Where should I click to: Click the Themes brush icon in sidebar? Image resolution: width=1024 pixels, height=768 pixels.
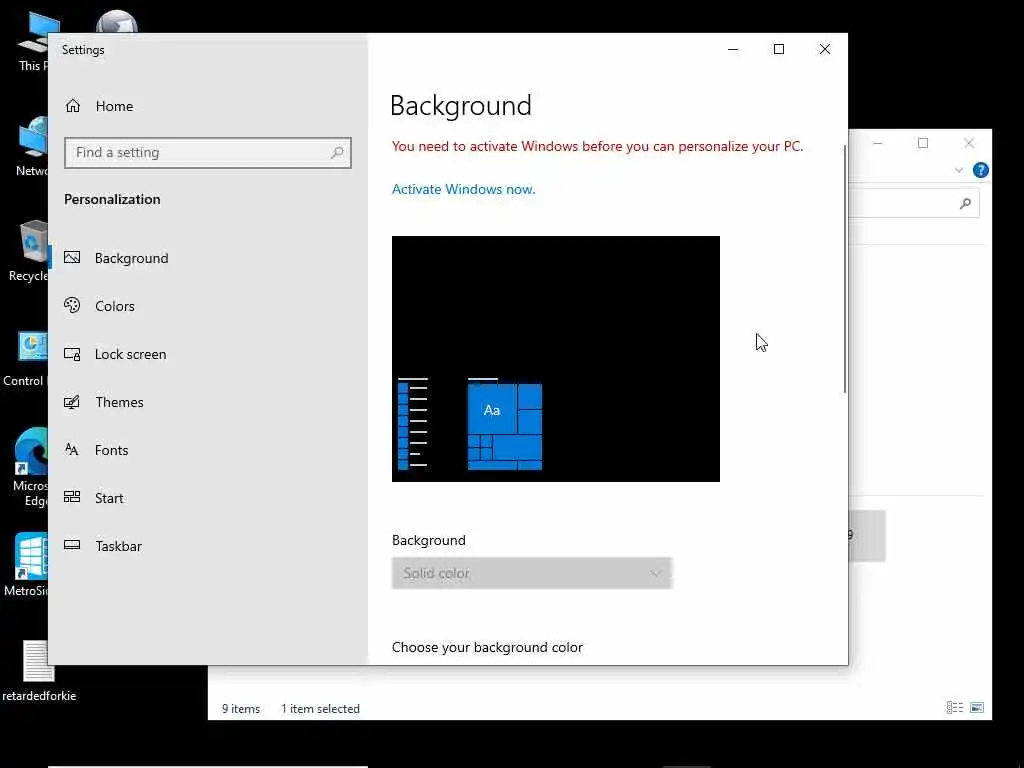[x=72, y=402]
